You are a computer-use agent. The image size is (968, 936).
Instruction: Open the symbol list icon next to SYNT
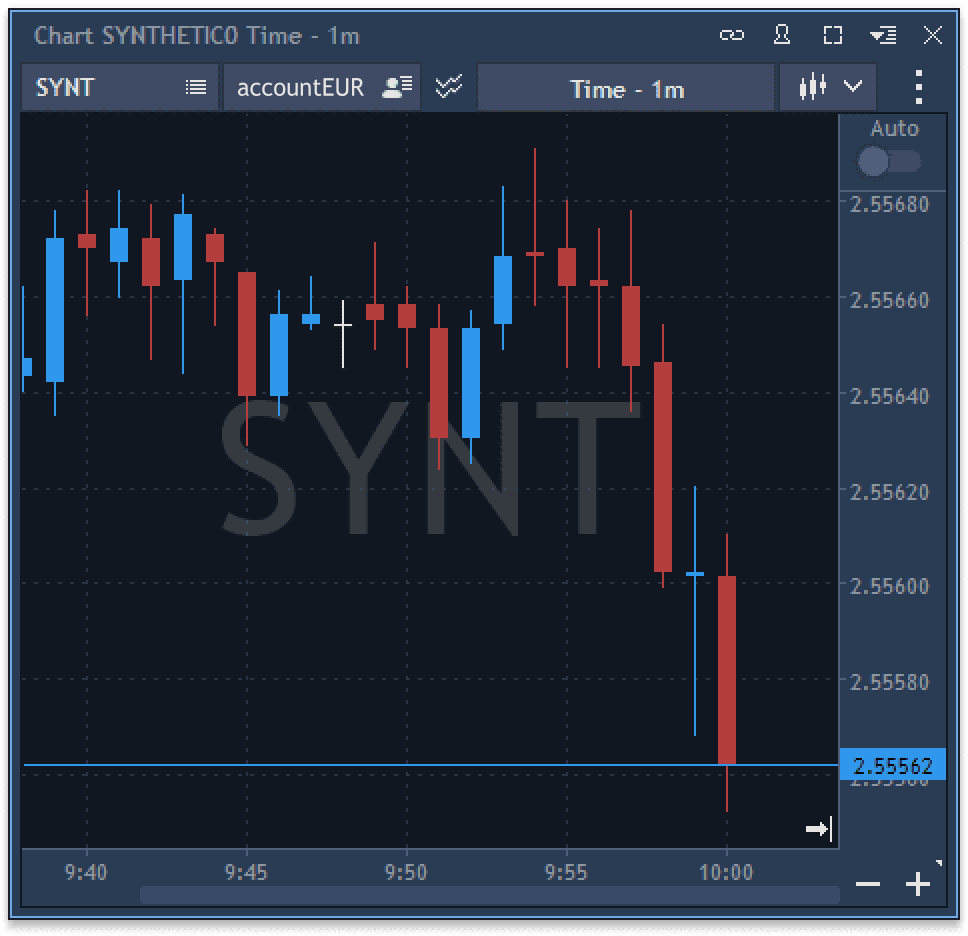(x=197, y=86)
